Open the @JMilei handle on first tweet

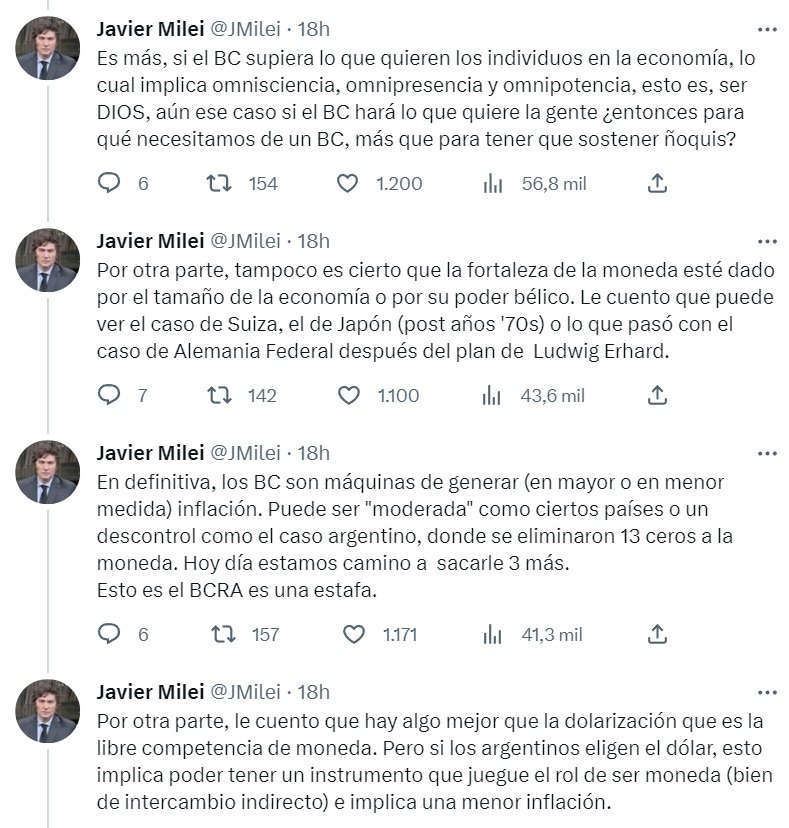pyautogui.click(x=246, y=29)
